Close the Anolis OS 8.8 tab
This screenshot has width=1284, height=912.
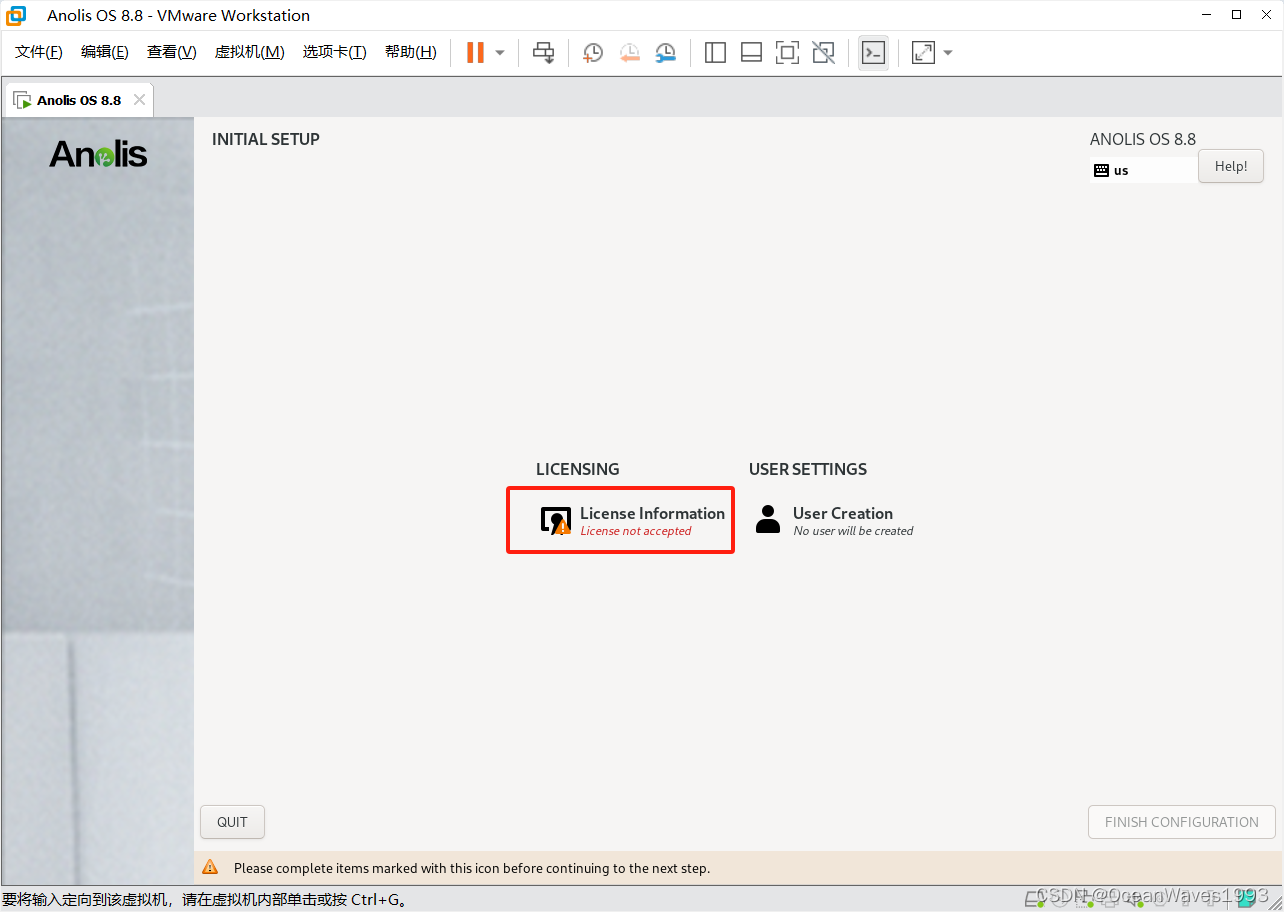[x=139, y=100]
